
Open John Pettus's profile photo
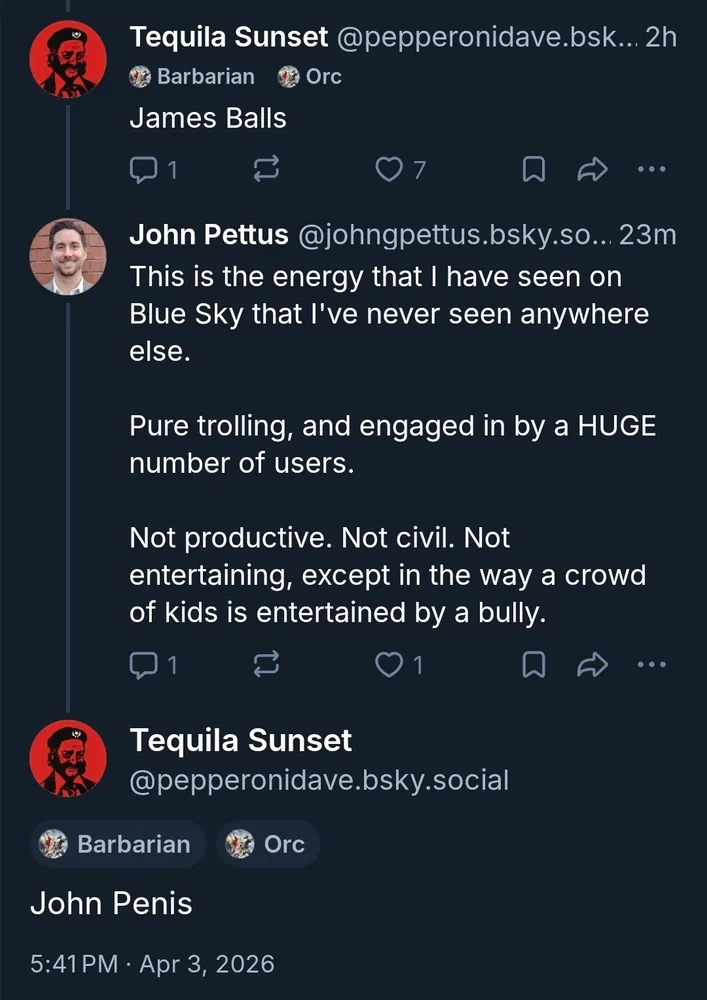pyautogui.click(x=68, y=257)
